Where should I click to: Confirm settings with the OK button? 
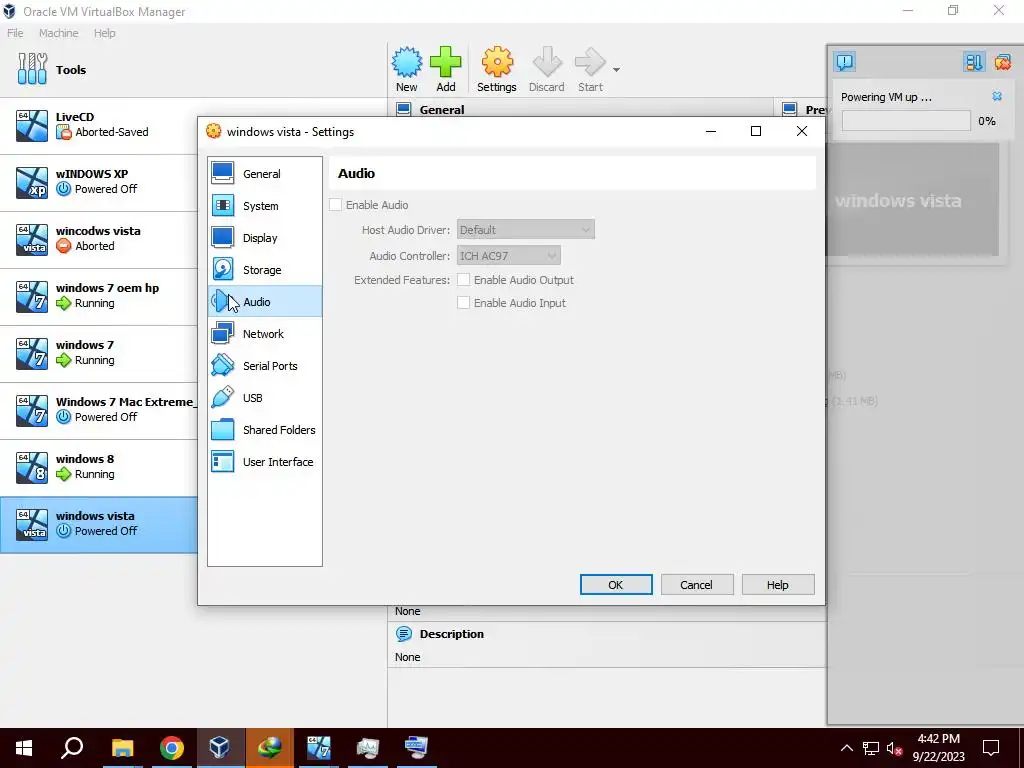click(x=616, y=585)
